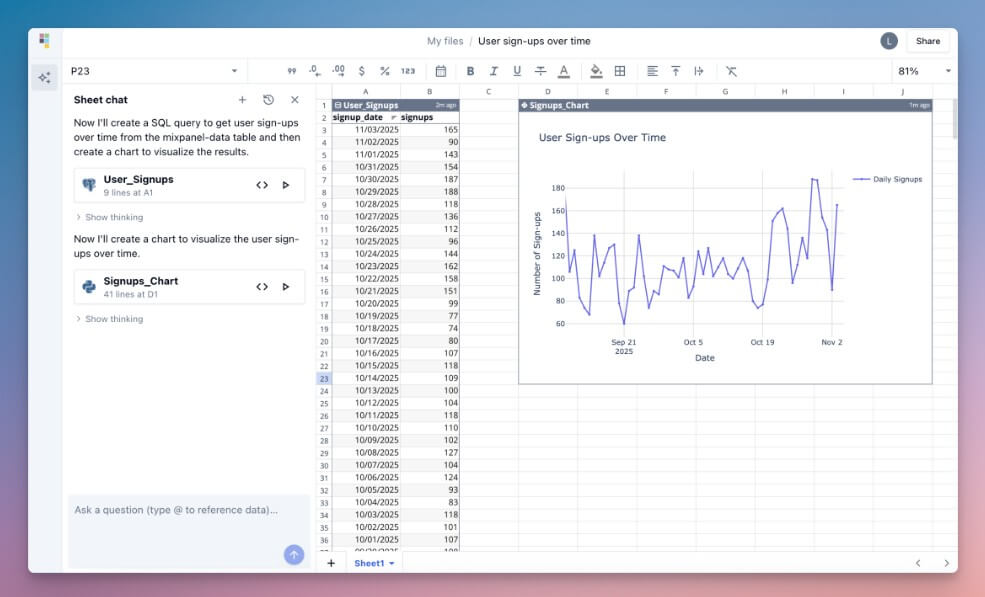View the Signups_Chart code with the code icon
Screen dimensions: 985x597
coord(262,286)
